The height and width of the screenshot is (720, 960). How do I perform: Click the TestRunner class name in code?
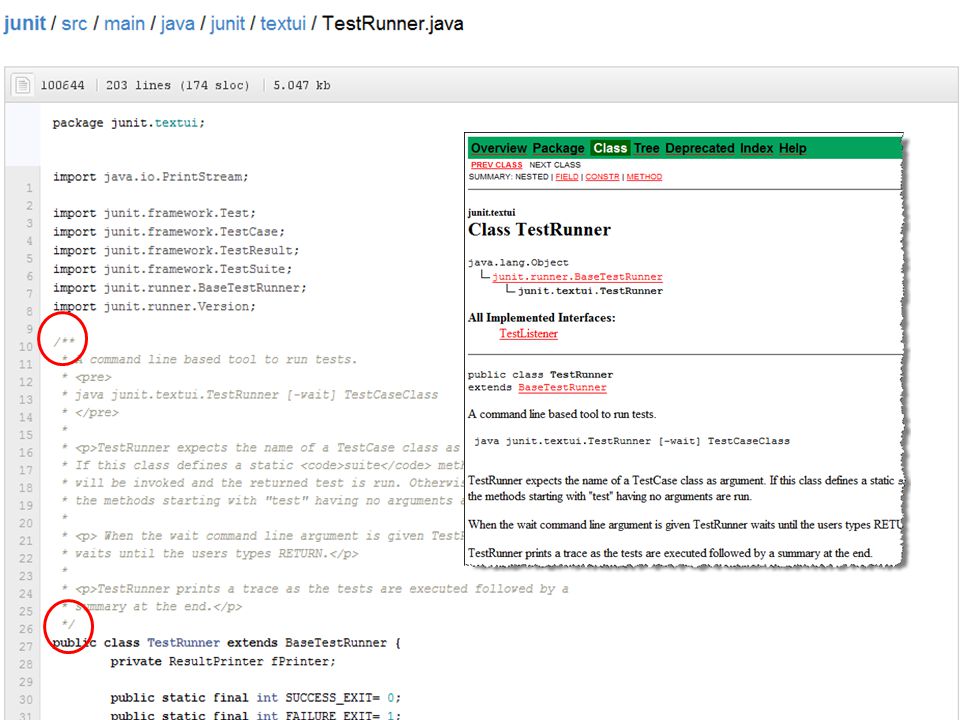tap(183, 642)
